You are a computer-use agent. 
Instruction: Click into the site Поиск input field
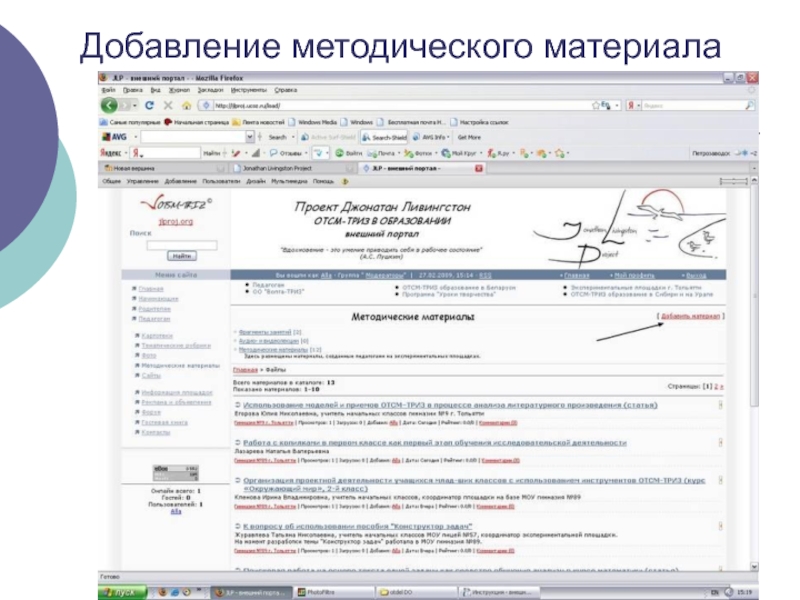pos(182,245)
